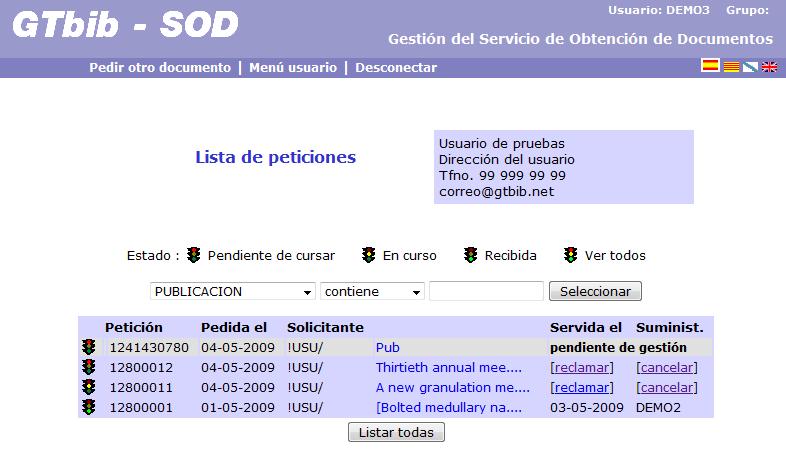Open the PUBLICACION field dropdown
Viewport: 786px width, 470px height.
pyautogui.click(x=233, y=291)
